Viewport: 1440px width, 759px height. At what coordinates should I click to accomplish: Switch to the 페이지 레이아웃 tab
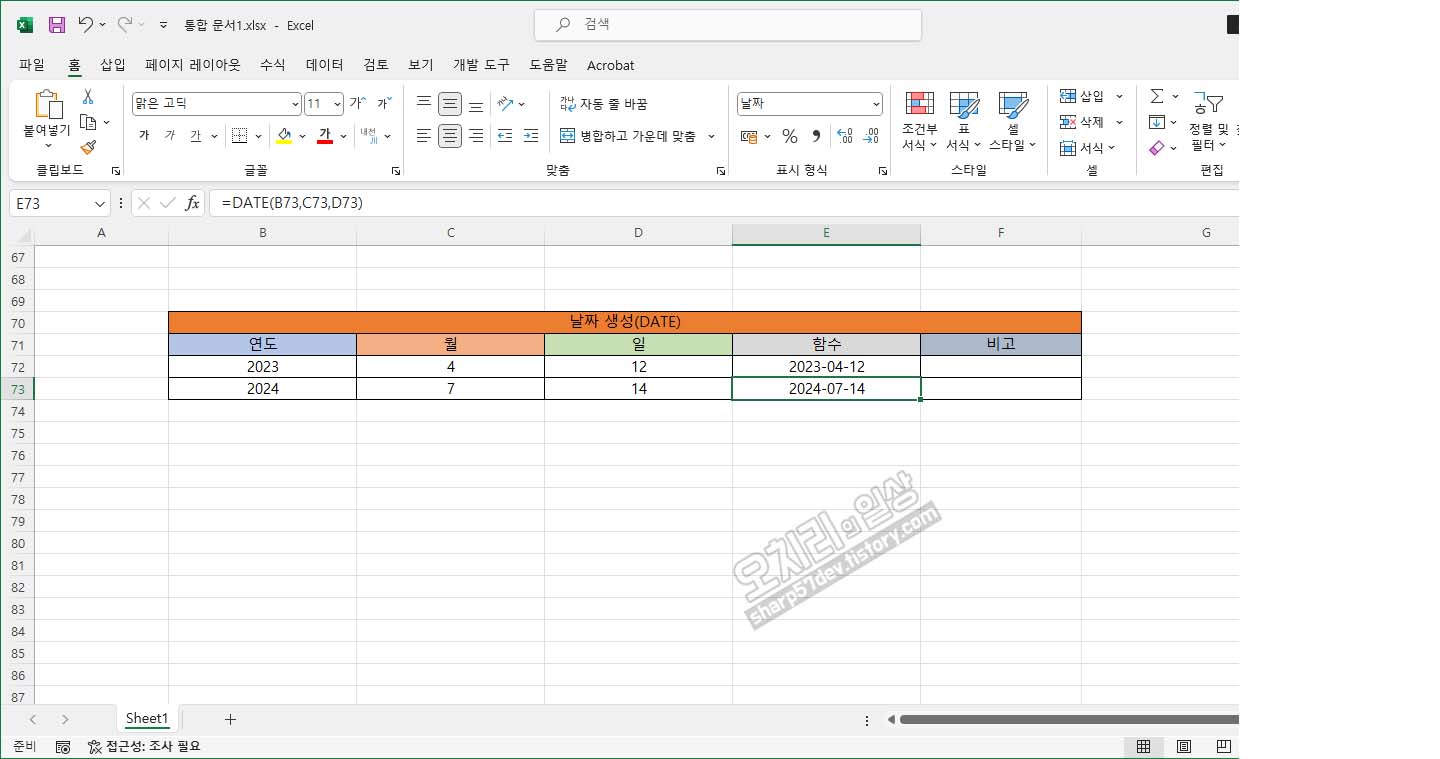tap(193, 65)
